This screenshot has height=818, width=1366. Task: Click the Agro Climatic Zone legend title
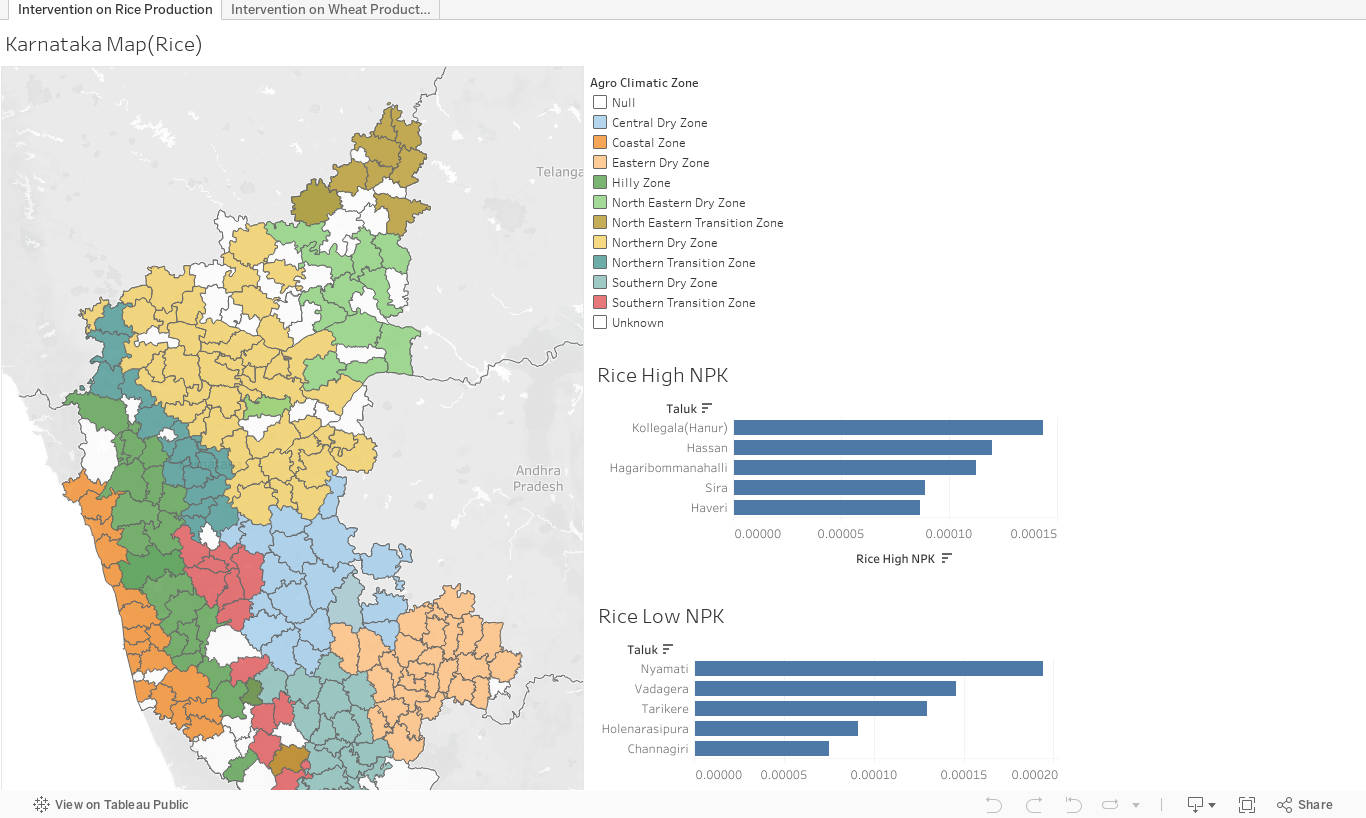click(x=644, y=83)
